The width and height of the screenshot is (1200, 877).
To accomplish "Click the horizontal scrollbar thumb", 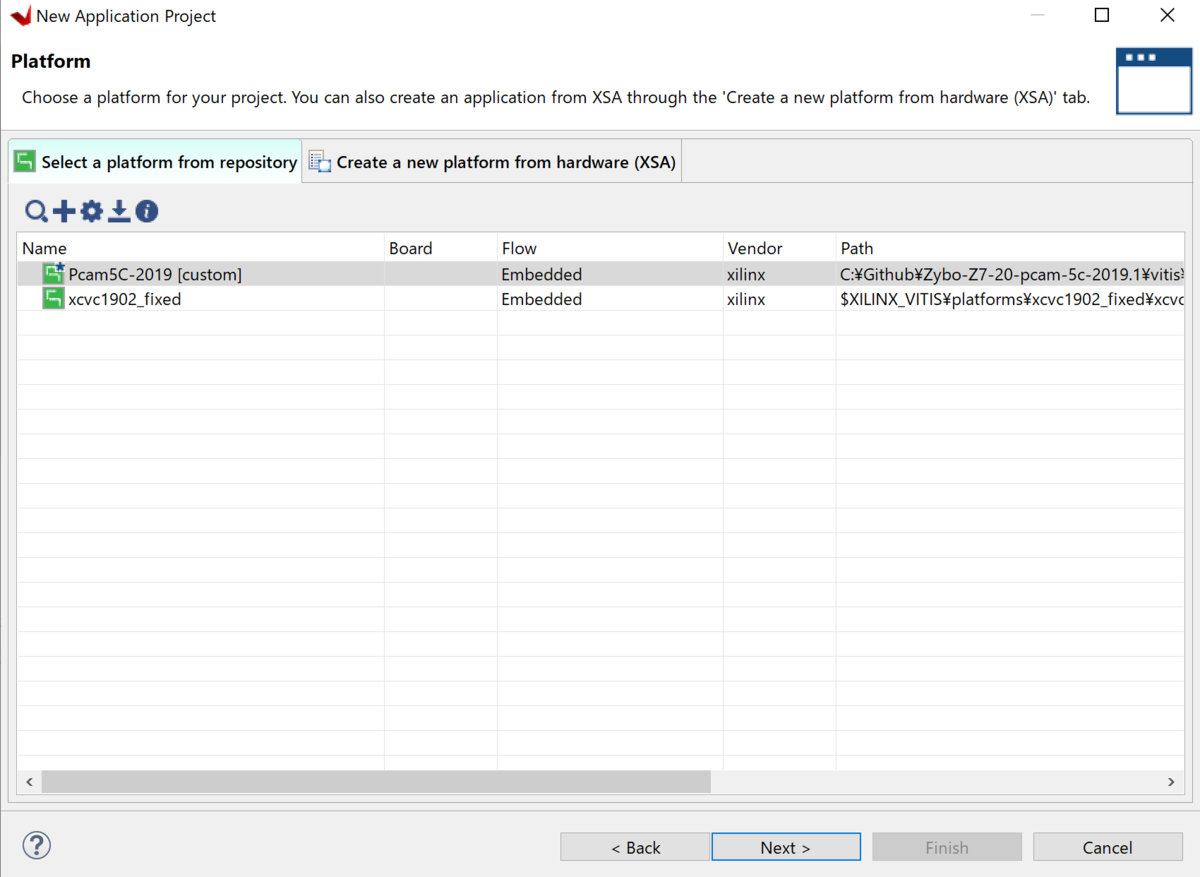I will (x=376, y=782).
